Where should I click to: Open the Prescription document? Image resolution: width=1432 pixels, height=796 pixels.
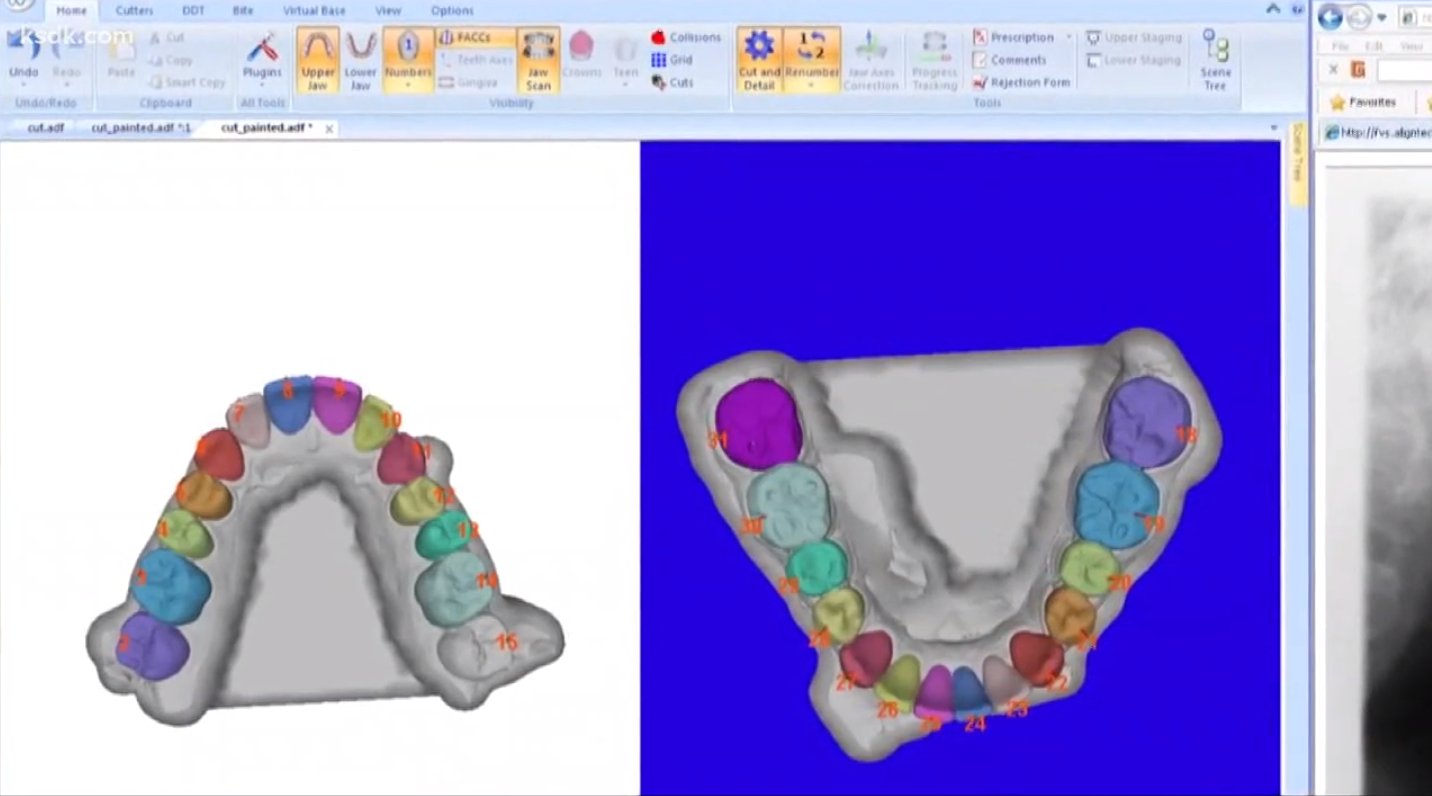[x=1013, y=37]
